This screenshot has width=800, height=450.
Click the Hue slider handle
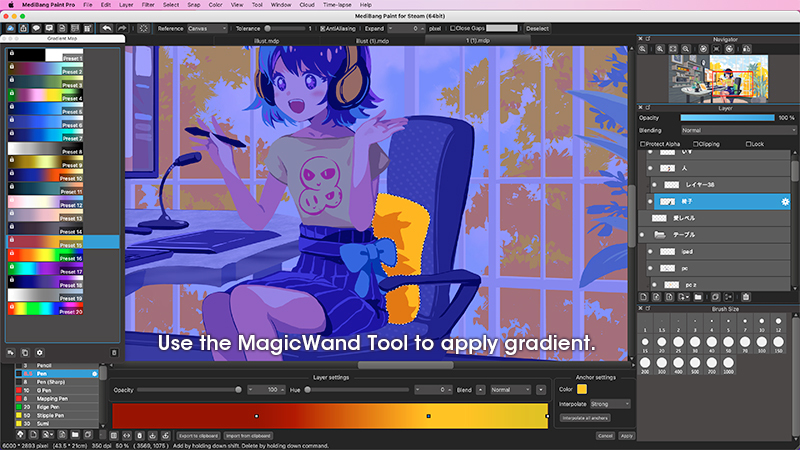click(x=307, y=390)
